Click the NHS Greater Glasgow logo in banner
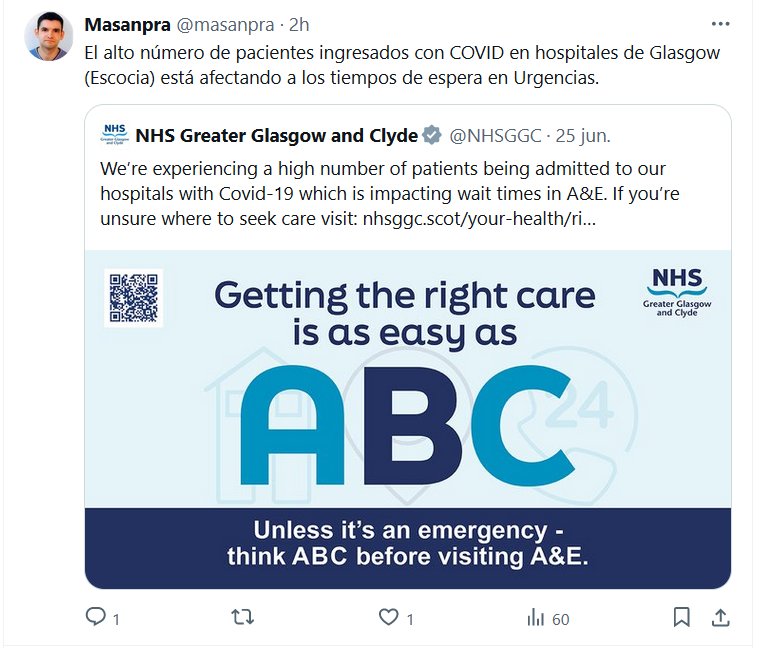 [677, 292]
